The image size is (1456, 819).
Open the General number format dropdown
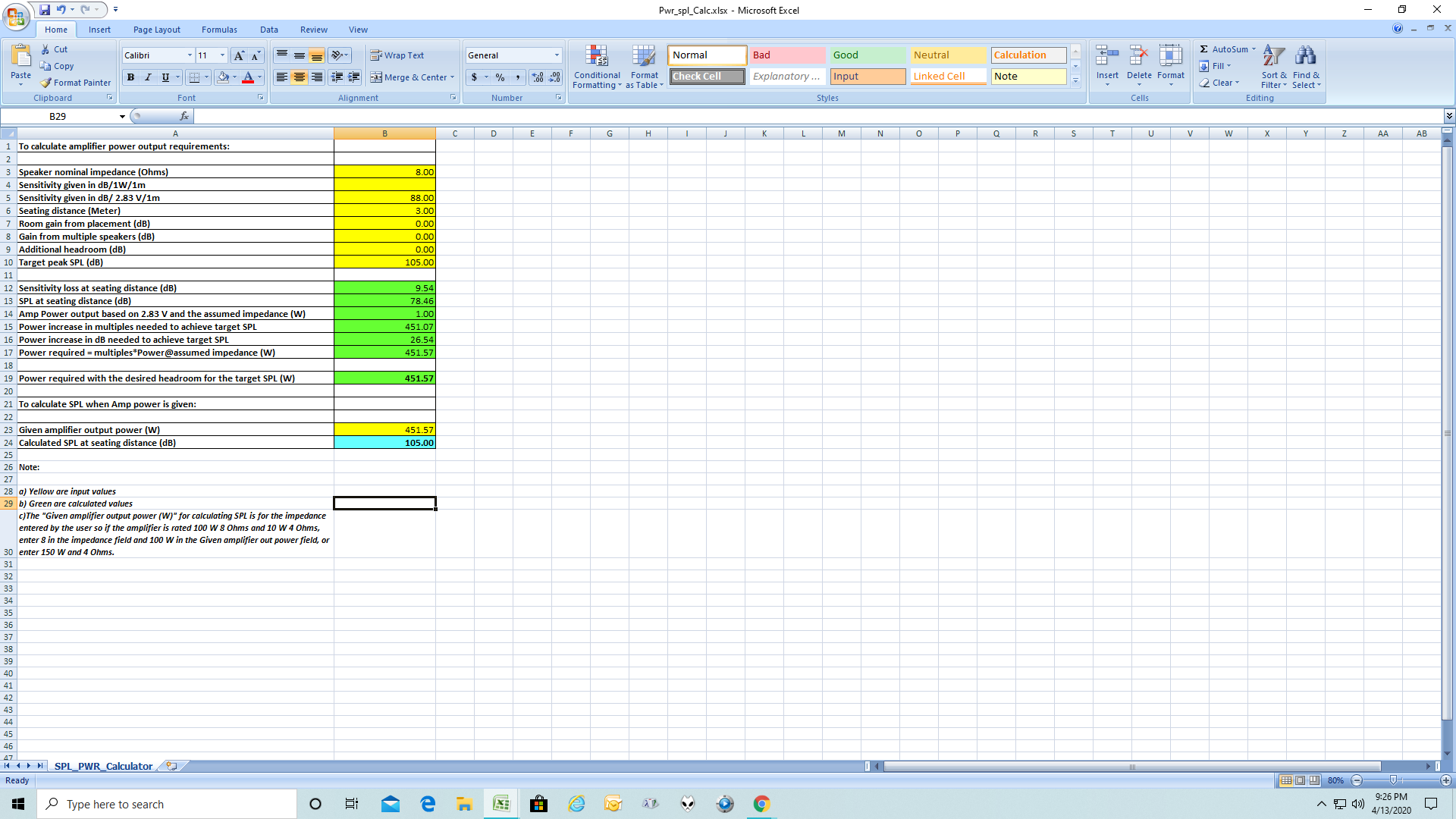pos(557,55)
